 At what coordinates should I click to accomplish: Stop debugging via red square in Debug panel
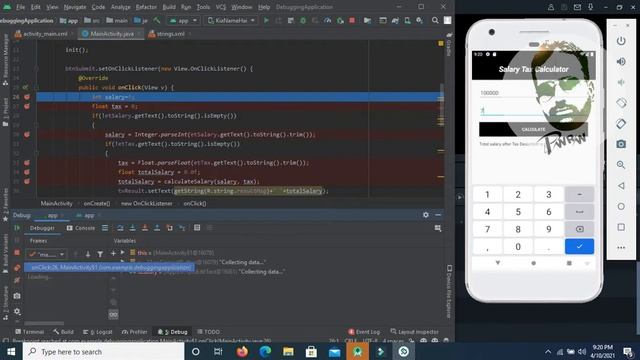[x=17, y=253]
